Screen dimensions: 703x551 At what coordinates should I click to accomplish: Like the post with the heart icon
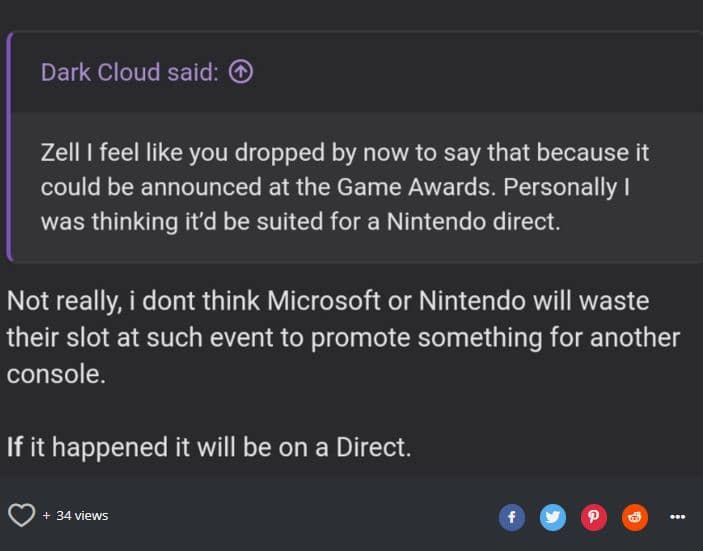21,516
